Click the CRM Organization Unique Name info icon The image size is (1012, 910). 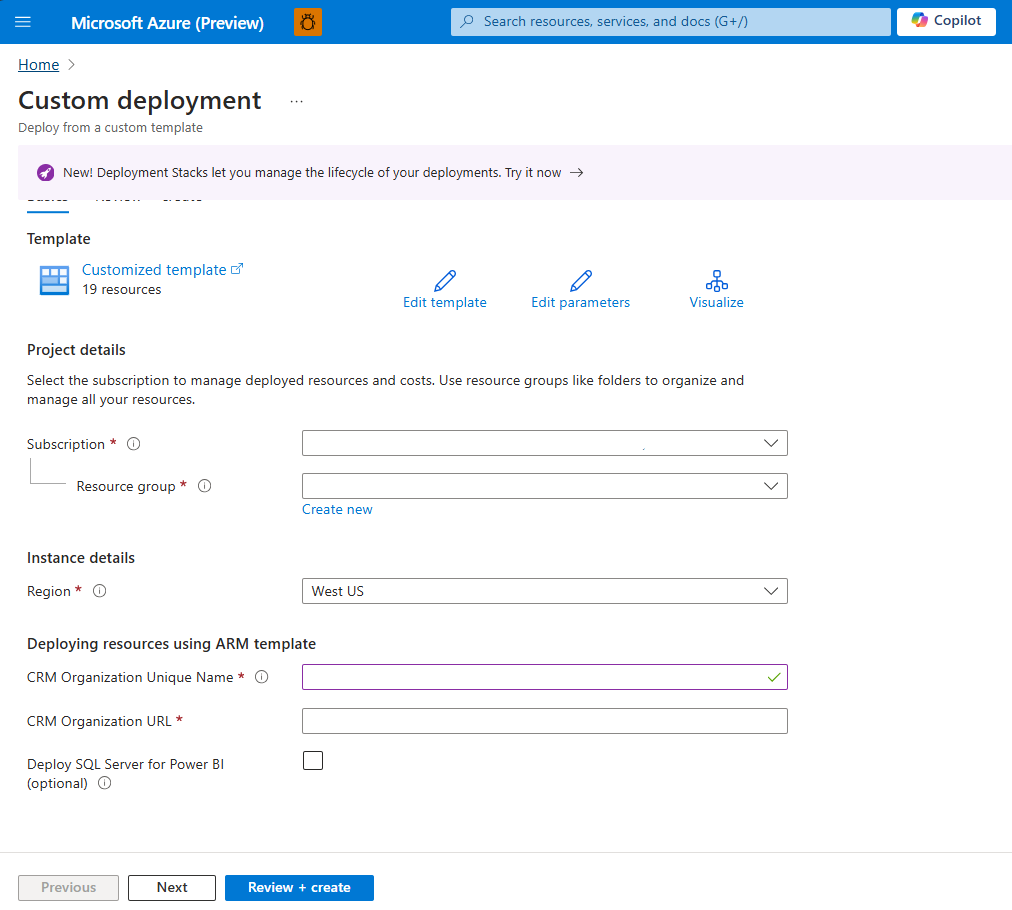click(x=261, y=677)
